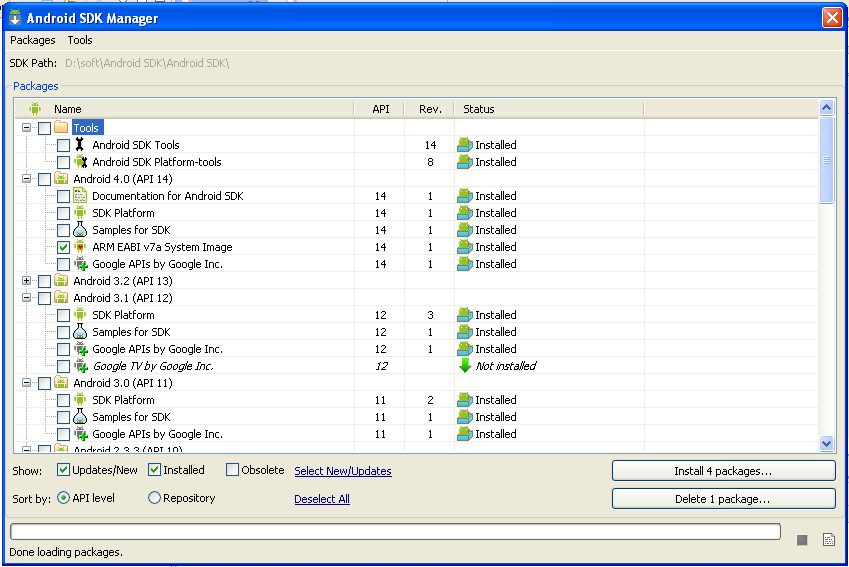Click the API 14 Google APIs add-on icon
The width and height of the screenshot is (849, 567).
81,264
